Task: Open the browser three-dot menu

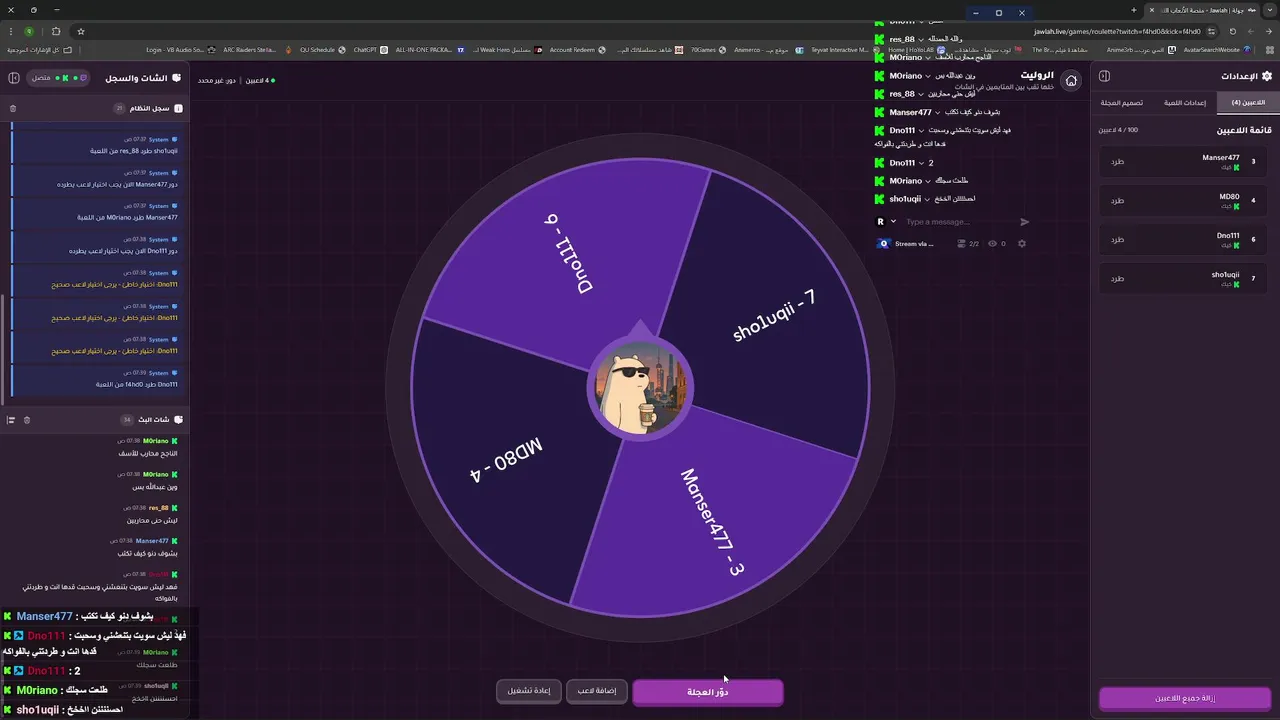Action: pos(11,31)
